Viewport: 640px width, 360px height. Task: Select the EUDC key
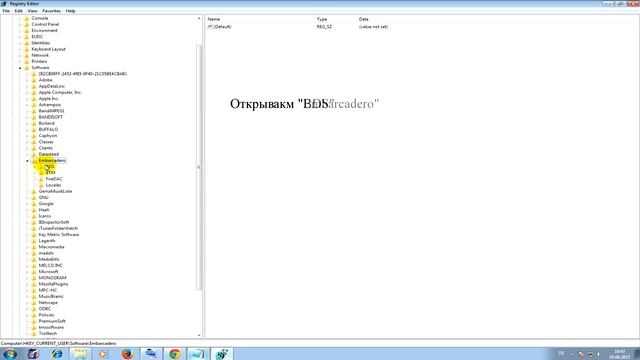click(37, 37)
